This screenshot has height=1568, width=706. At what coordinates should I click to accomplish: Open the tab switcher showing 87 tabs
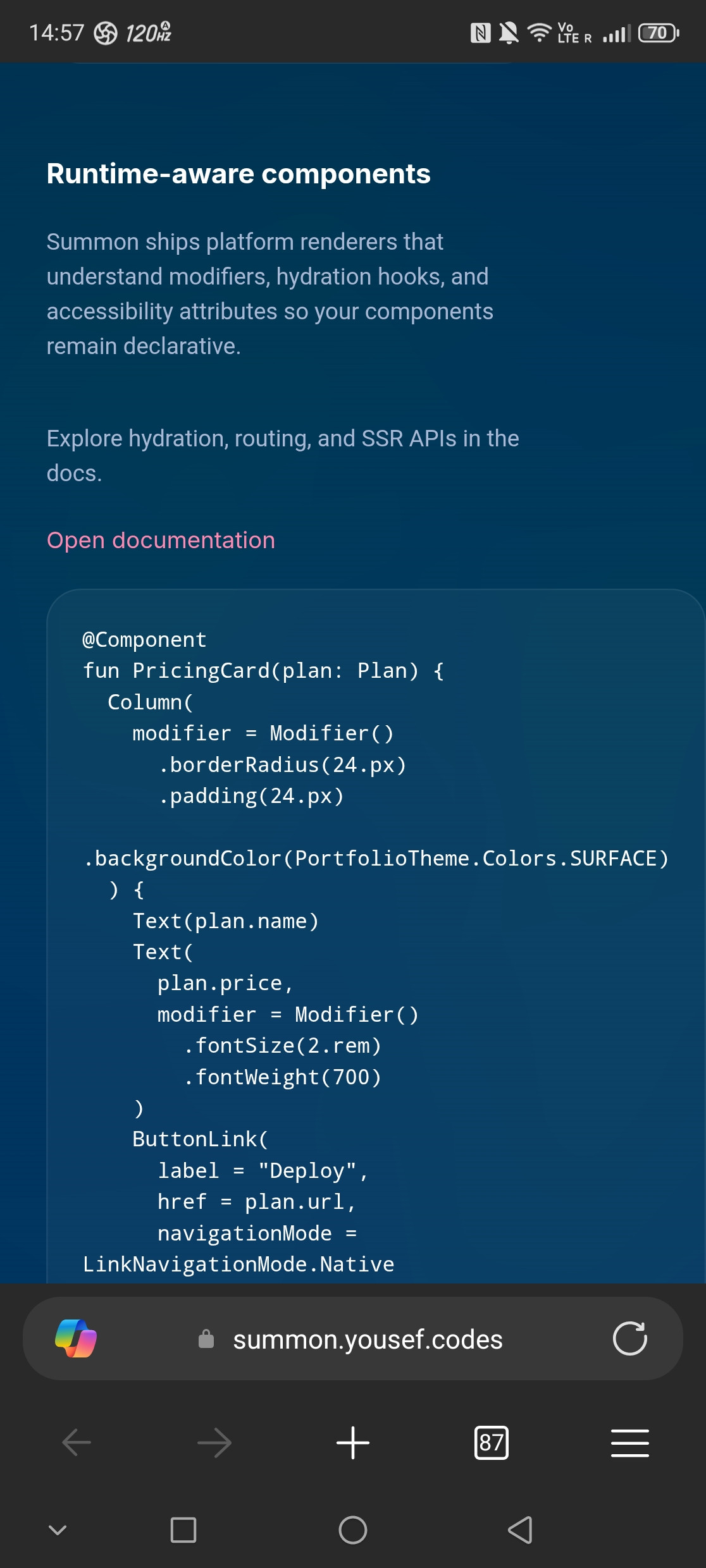pos(491,1443)
